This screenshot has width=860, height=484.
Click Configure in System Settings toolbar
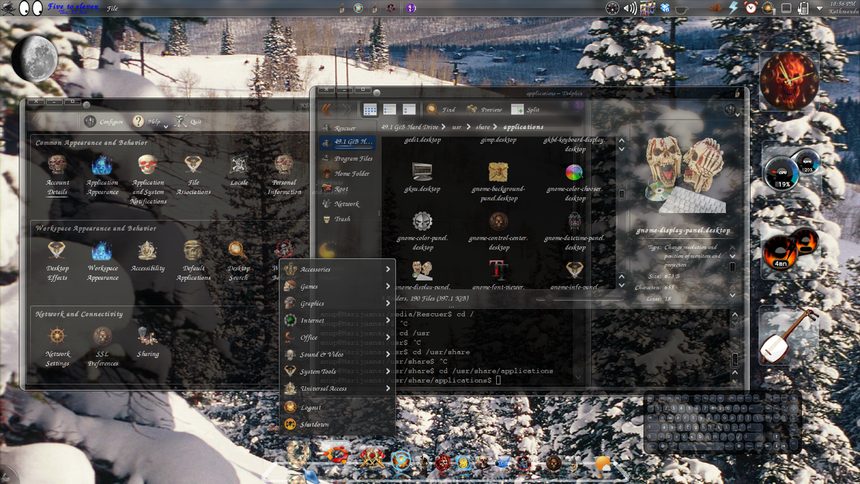[104, 121]
